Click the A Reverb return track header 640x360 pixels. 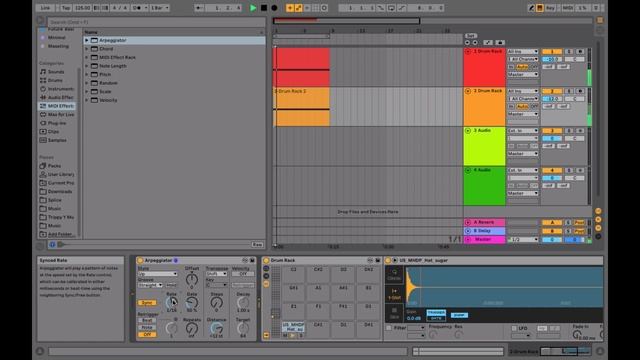coord(484,222)
